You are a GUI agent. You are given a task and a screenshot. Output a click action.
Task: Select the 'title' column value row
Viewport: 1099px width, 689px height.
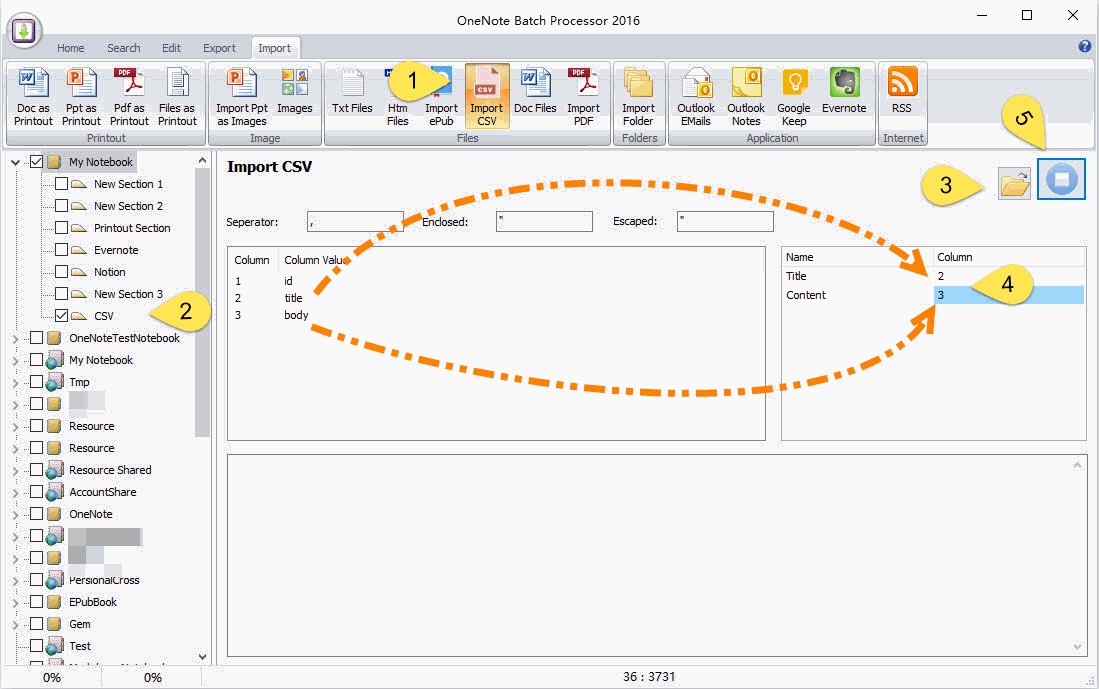496,298
